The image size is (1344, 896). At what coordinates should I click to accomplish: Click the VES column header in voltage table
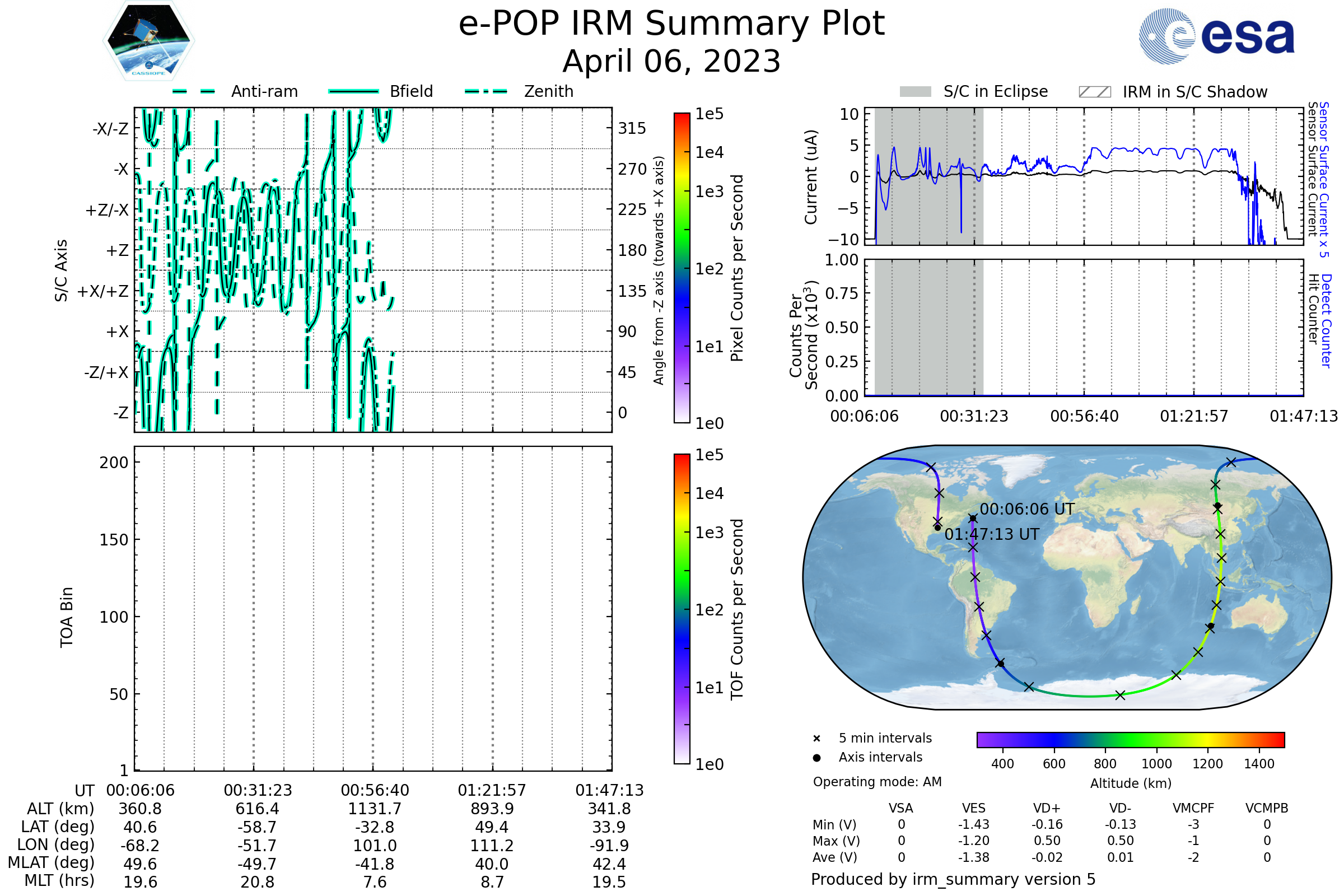[x=973, y=808]
